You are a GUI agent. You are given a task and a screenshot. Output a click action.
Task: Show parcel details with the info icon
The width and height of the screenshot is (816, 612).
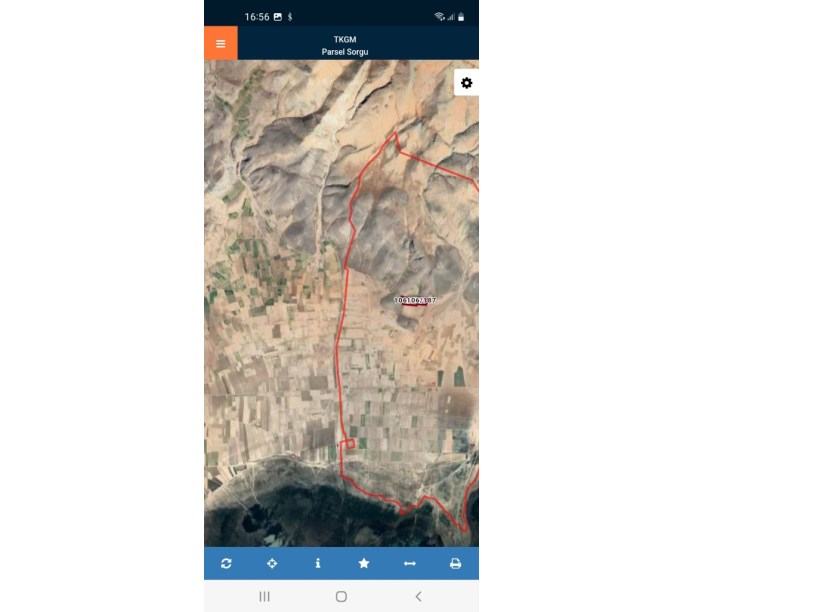point(318,563)
